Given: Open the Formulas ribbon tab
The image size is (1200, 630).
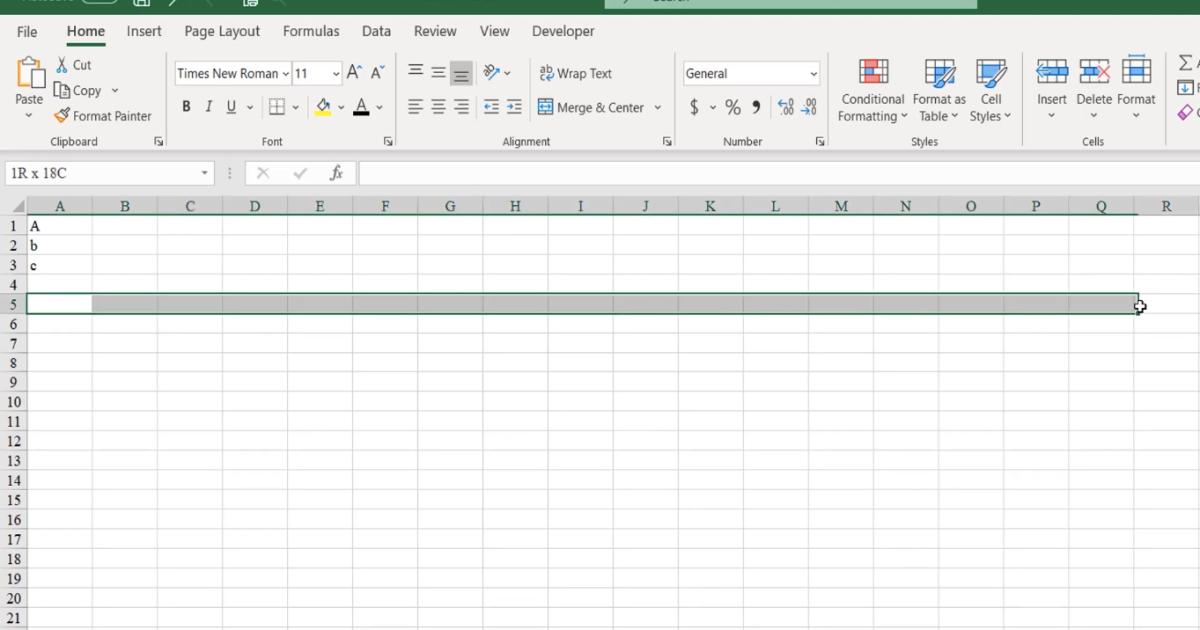Looking at the screenshot, I should tap(311, 31).
